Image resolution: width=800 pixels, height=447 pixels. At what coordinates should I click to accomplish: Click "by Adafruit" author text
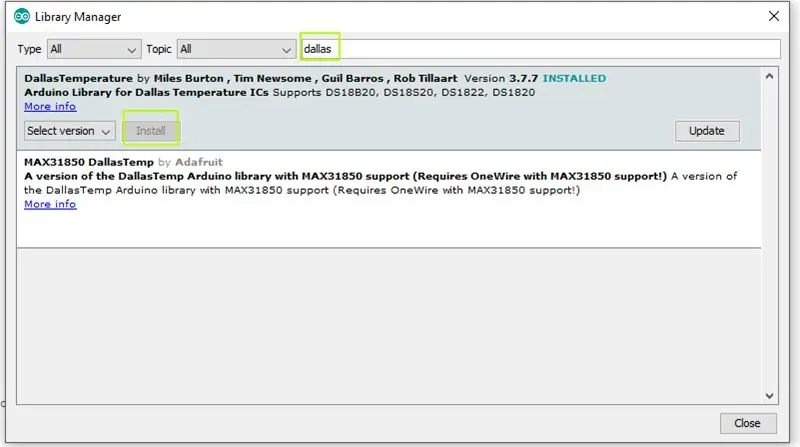190,162
